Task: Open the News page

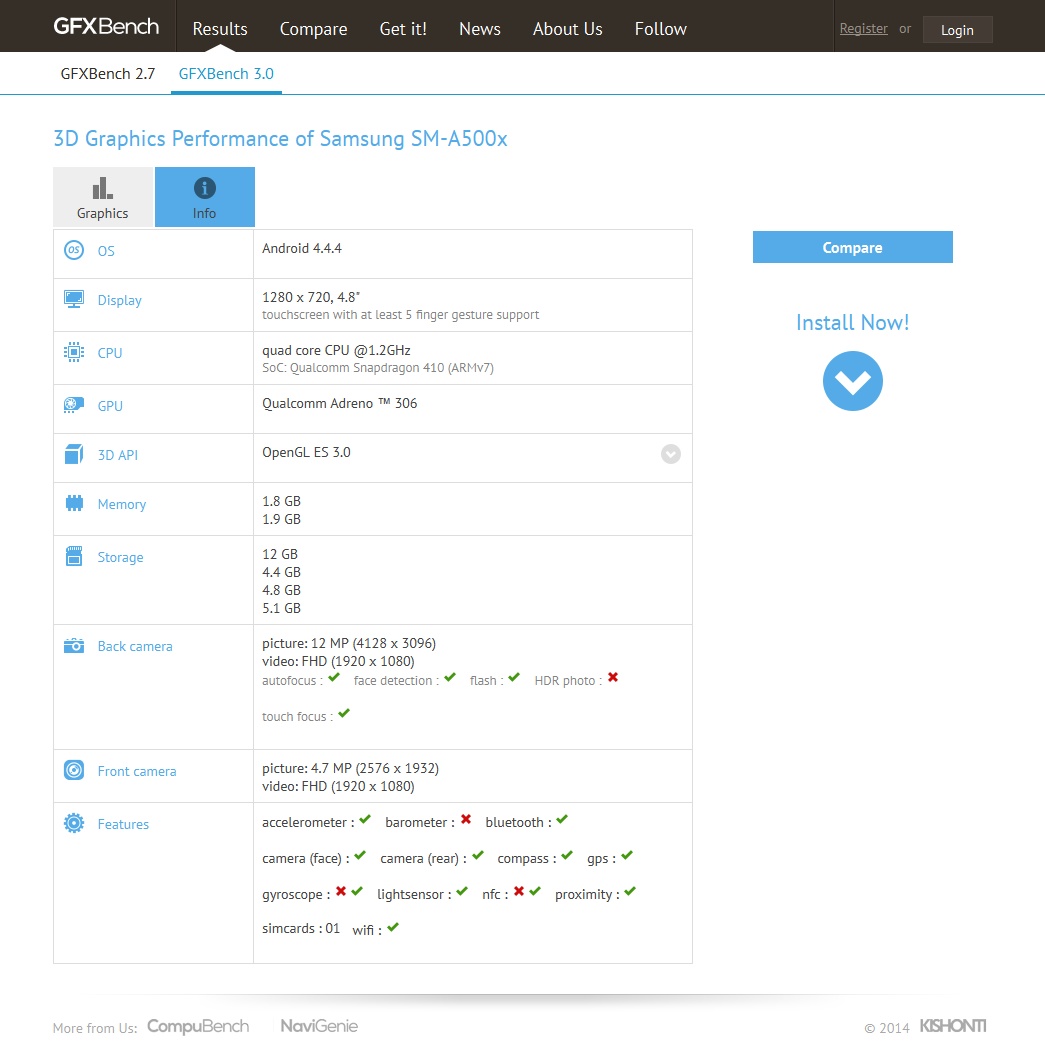Action: [480, 29]
